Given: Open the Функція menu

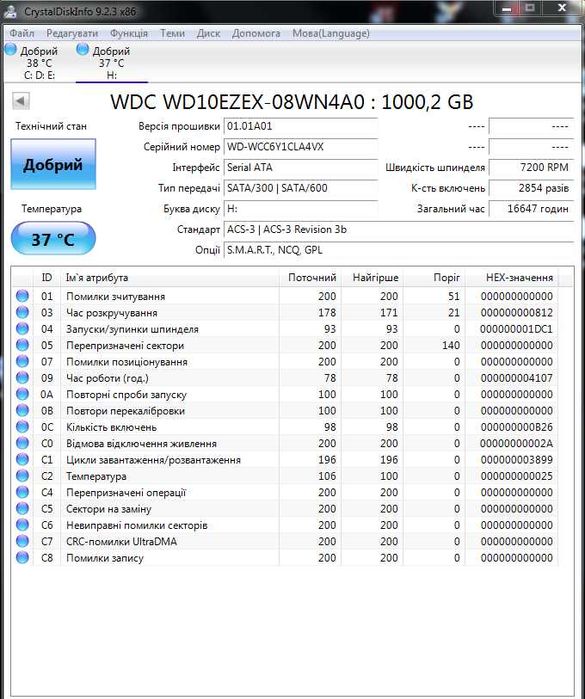Looking at the screenshot, I should click(129, 33).
